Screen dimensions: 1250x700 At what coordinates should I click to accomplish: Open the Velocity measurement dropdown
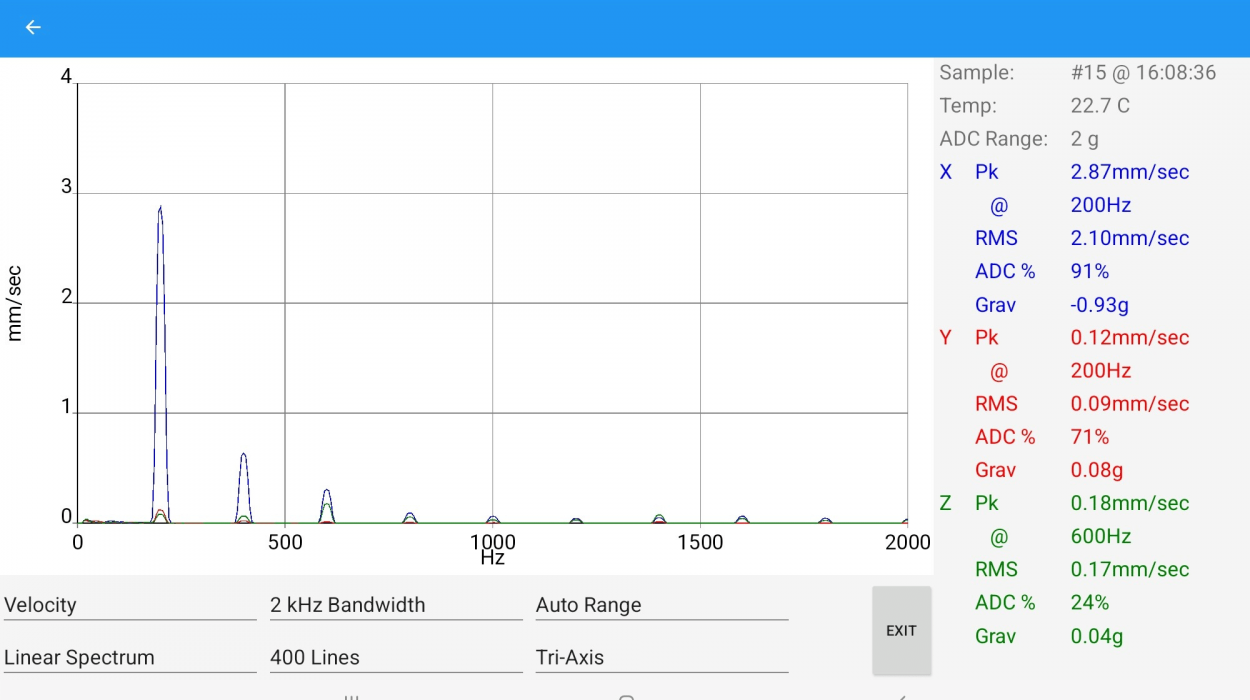129,605
